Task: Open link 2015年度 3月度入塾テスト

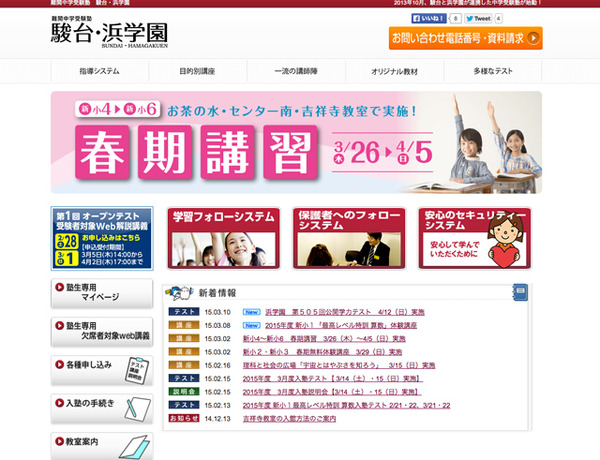Action: click(x=333, y=379)
